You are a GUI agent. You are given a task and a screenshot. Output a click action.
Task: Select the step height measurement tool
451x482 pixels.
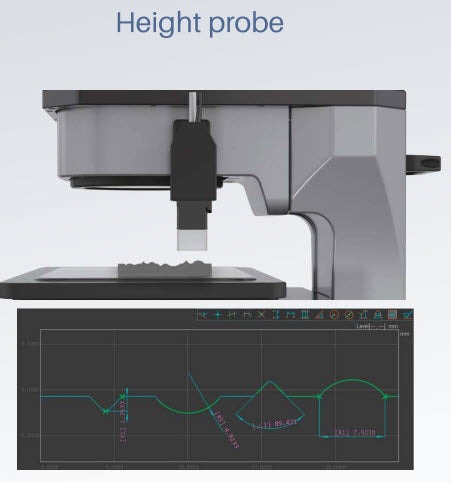[247, 314]
